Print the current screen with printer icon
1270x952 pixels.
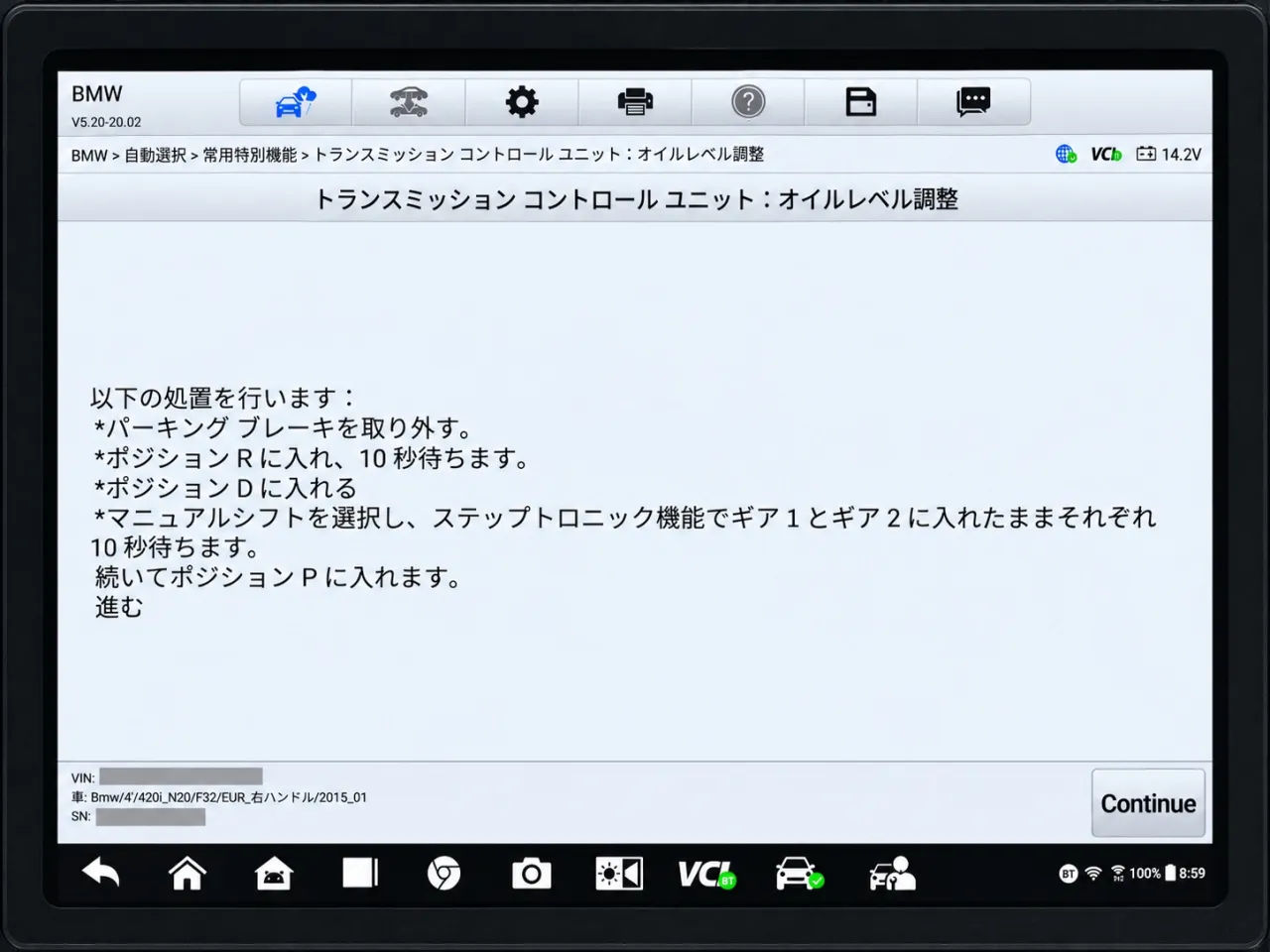635,102
